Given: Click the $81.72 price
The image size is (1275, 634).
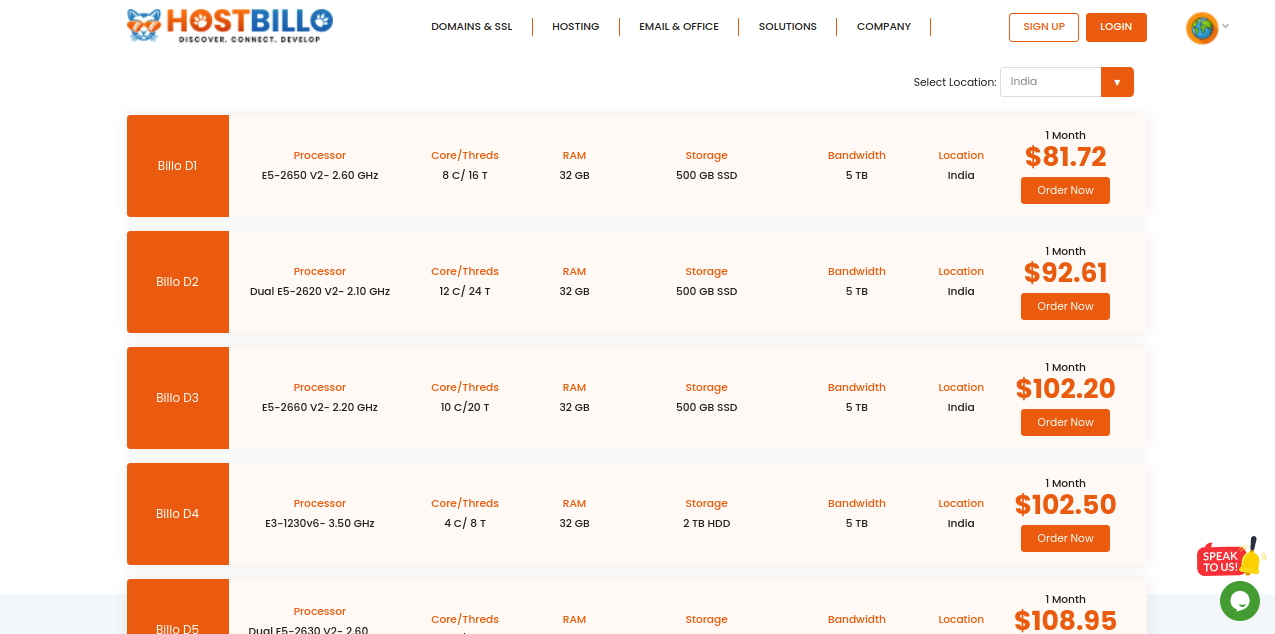Looking at the screenshot, I should (1066, 157).
